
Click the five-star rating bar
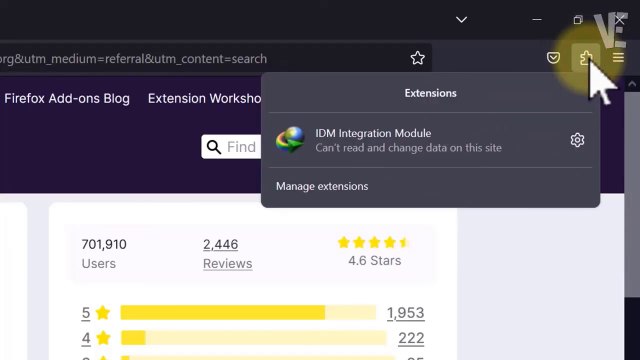pyautogui.click(x=248, y=313)
